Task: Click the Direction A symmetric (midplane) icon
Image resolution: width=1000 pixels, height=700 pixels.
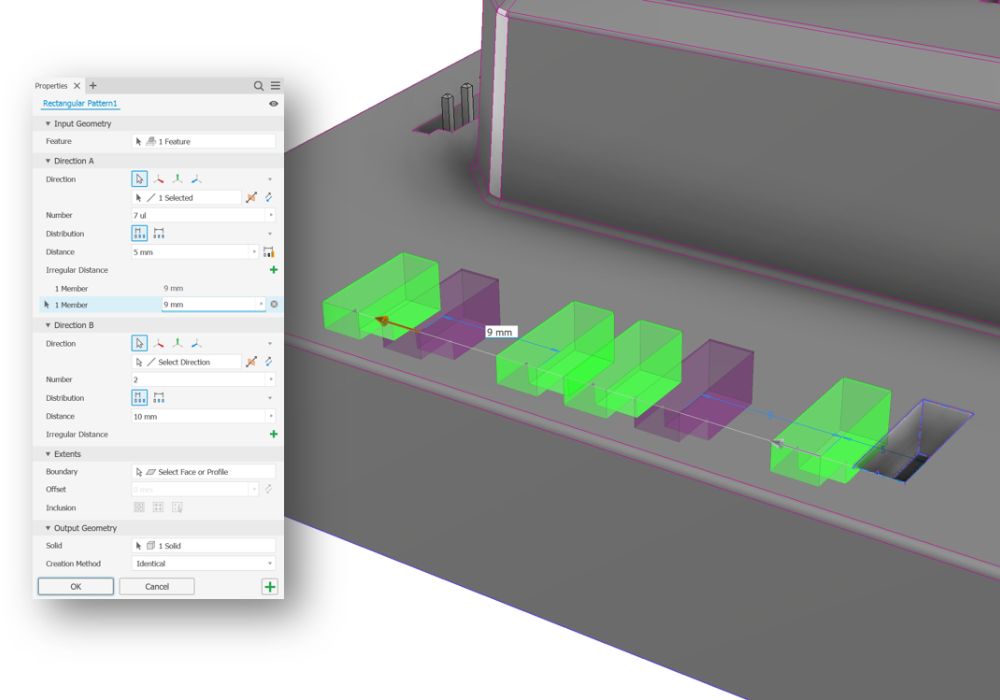Action: (269, 198)
